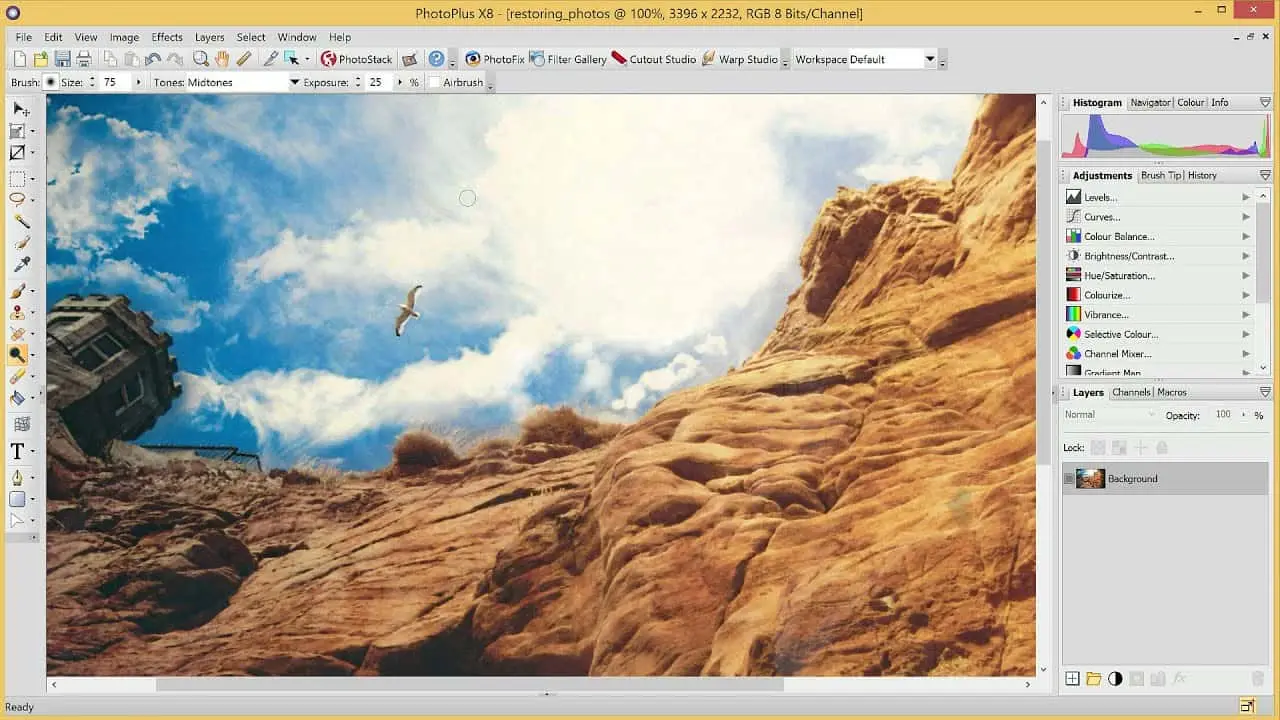The image size is (1280, 720).
Task: Select the Colour Pickup eyedropper tool
Action: coord(20,265)
